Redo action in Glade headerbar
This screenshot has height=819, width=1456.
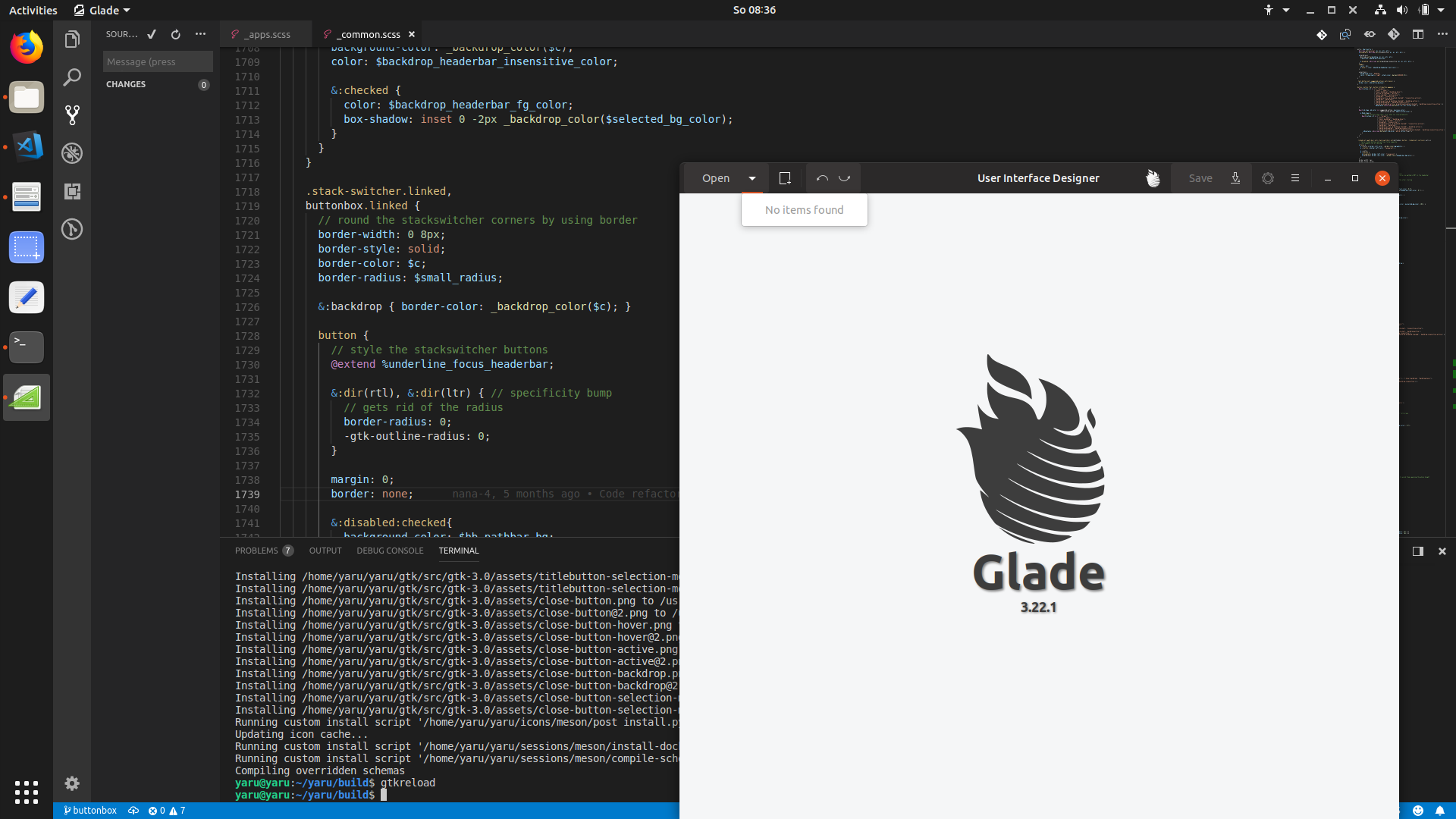pos(844,178)
